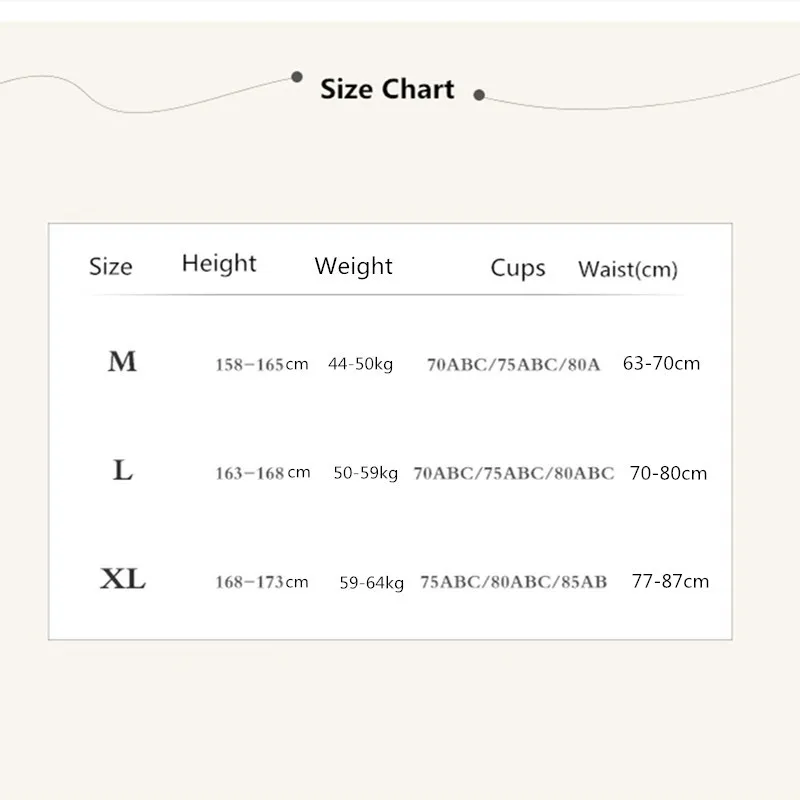Click the Size Chart title

(x=387, y=89)
